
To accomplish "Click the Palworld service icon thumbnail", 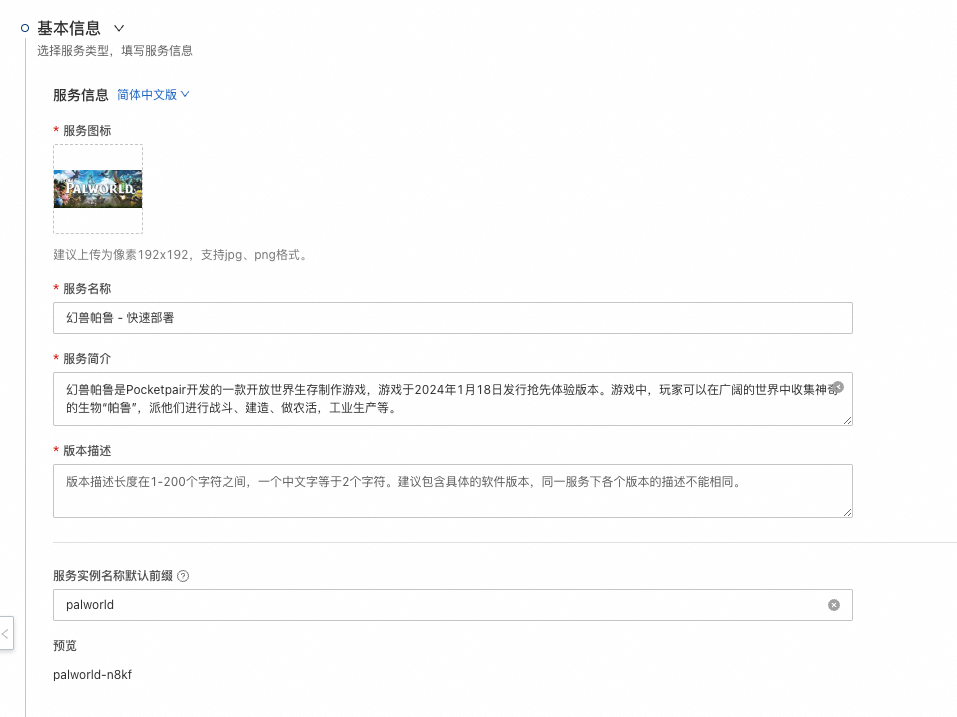I will coord(98,189).
